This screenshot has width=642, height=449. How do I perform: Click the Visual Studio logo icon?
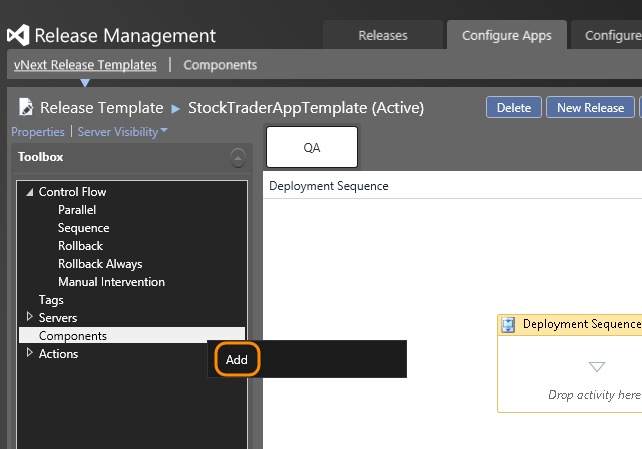tap(18, 35)
